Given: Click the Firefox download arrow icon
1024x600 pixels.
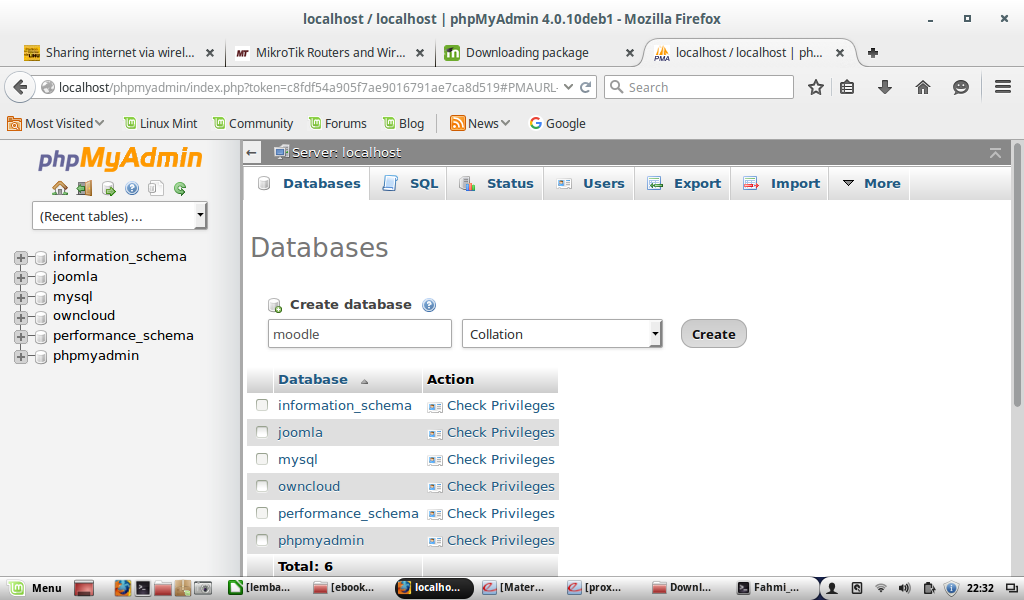Looking at the screenshot, I should [x=884, y=87].
